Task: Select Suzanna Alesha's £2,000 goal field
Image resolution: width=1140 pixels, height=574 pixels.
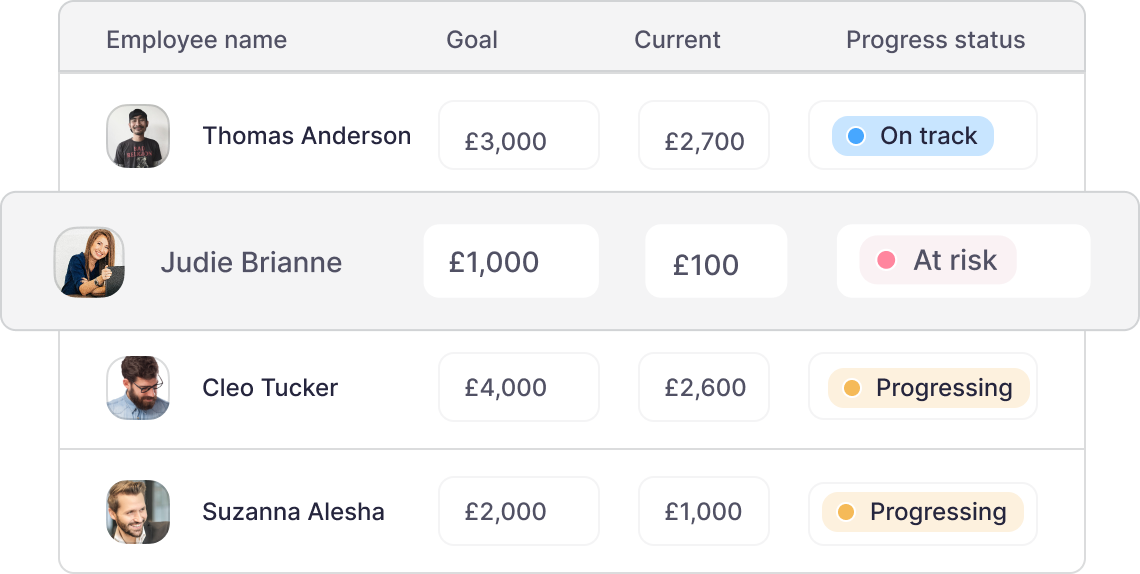Action: point(518,512)
